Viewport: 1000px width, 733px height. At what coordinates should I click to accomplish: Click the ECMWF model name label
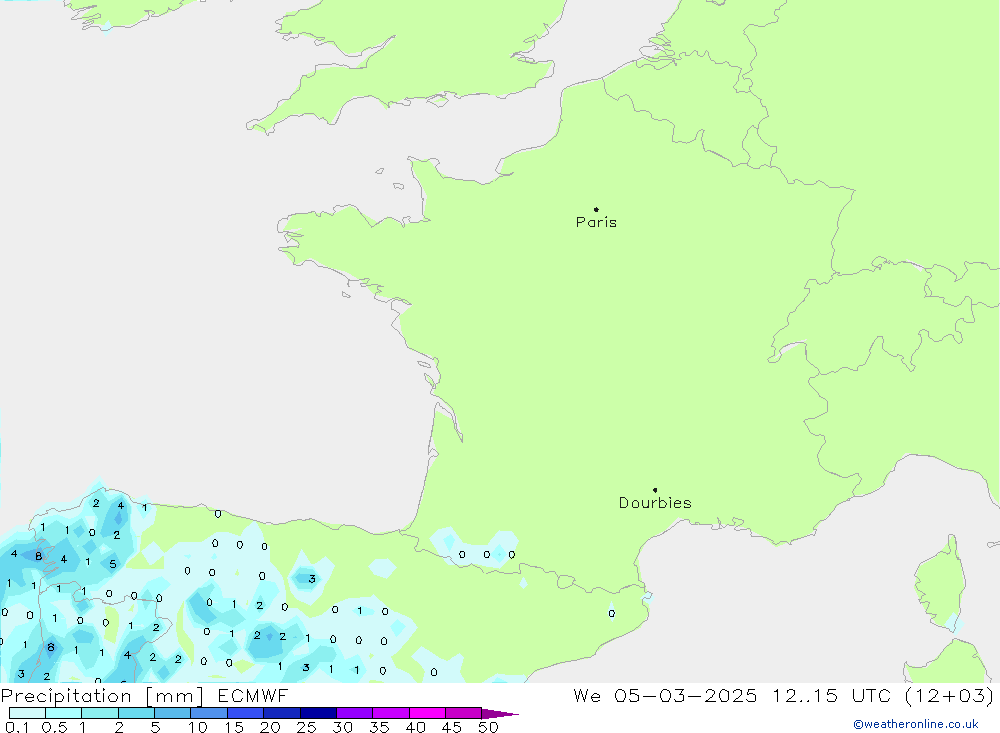pos(253,695)
